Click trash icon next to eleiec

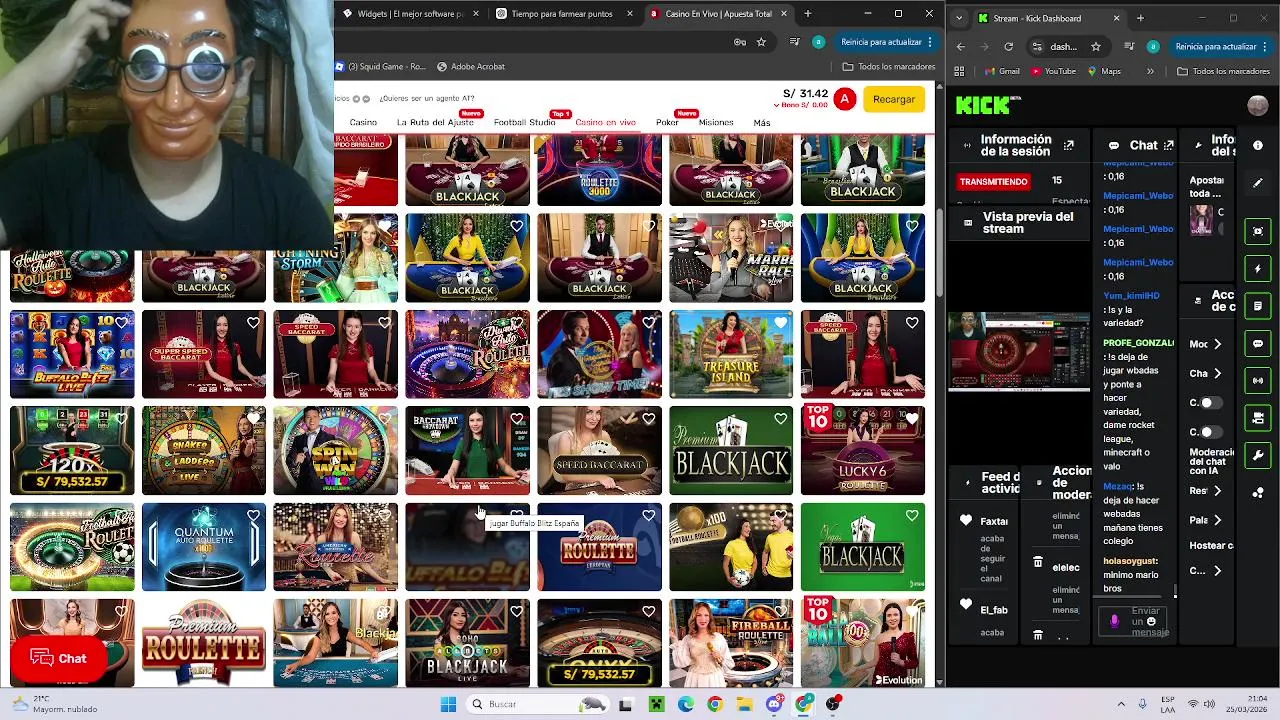coord(1038,563)
